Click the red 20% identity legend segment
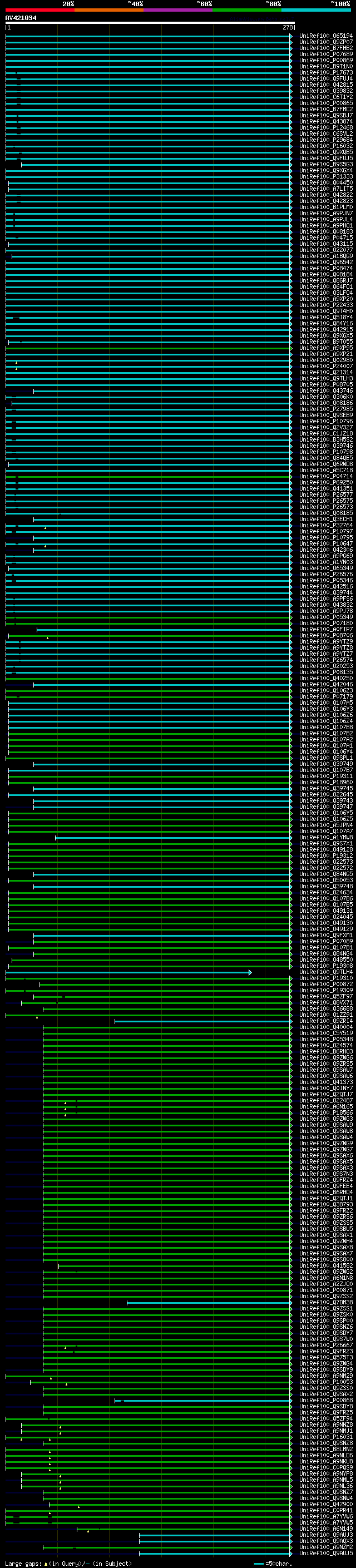This screenshot has width=356, height=1568. coord(39,10)
